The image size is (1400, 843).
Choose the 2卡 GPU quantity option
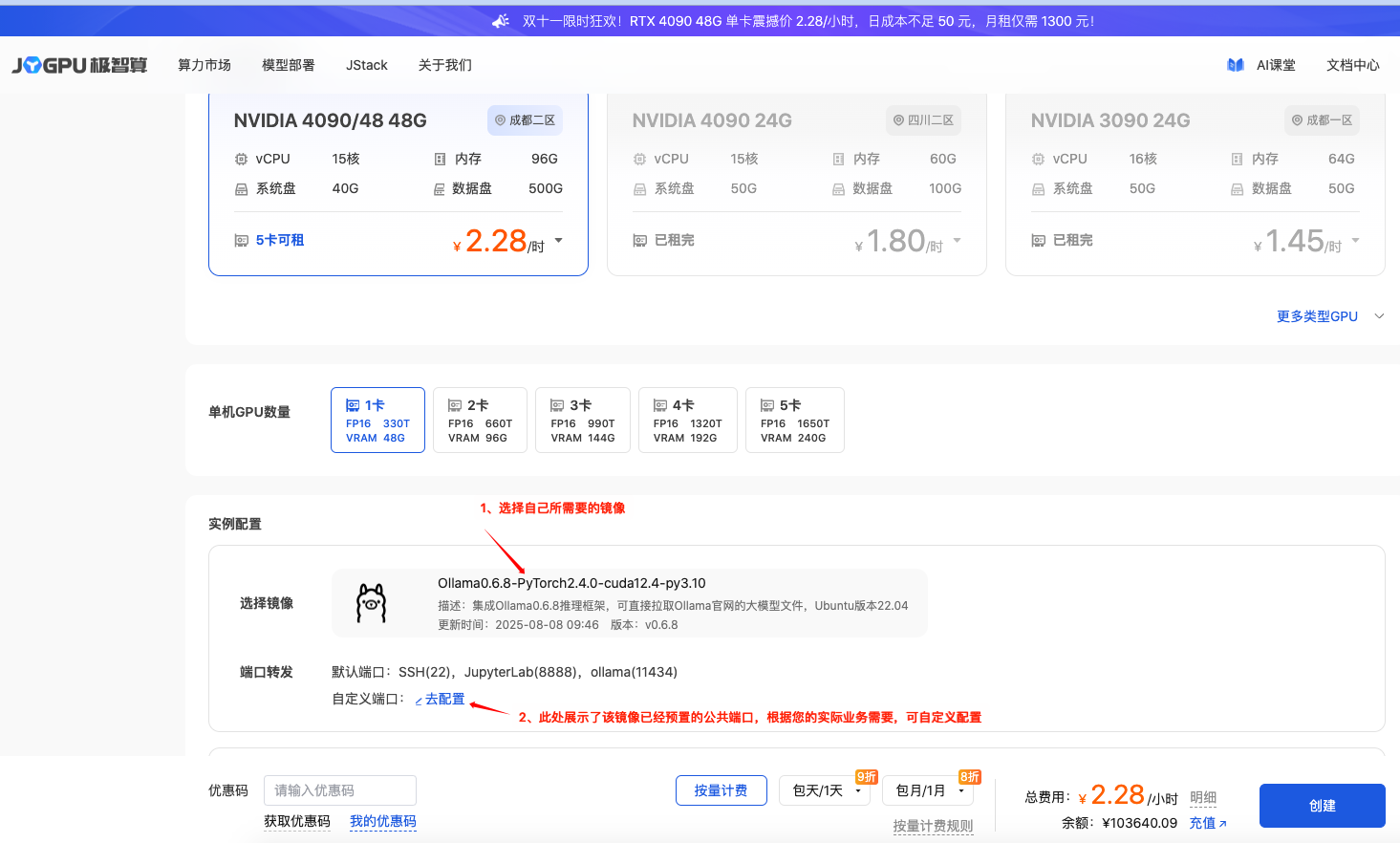[480, 420]
